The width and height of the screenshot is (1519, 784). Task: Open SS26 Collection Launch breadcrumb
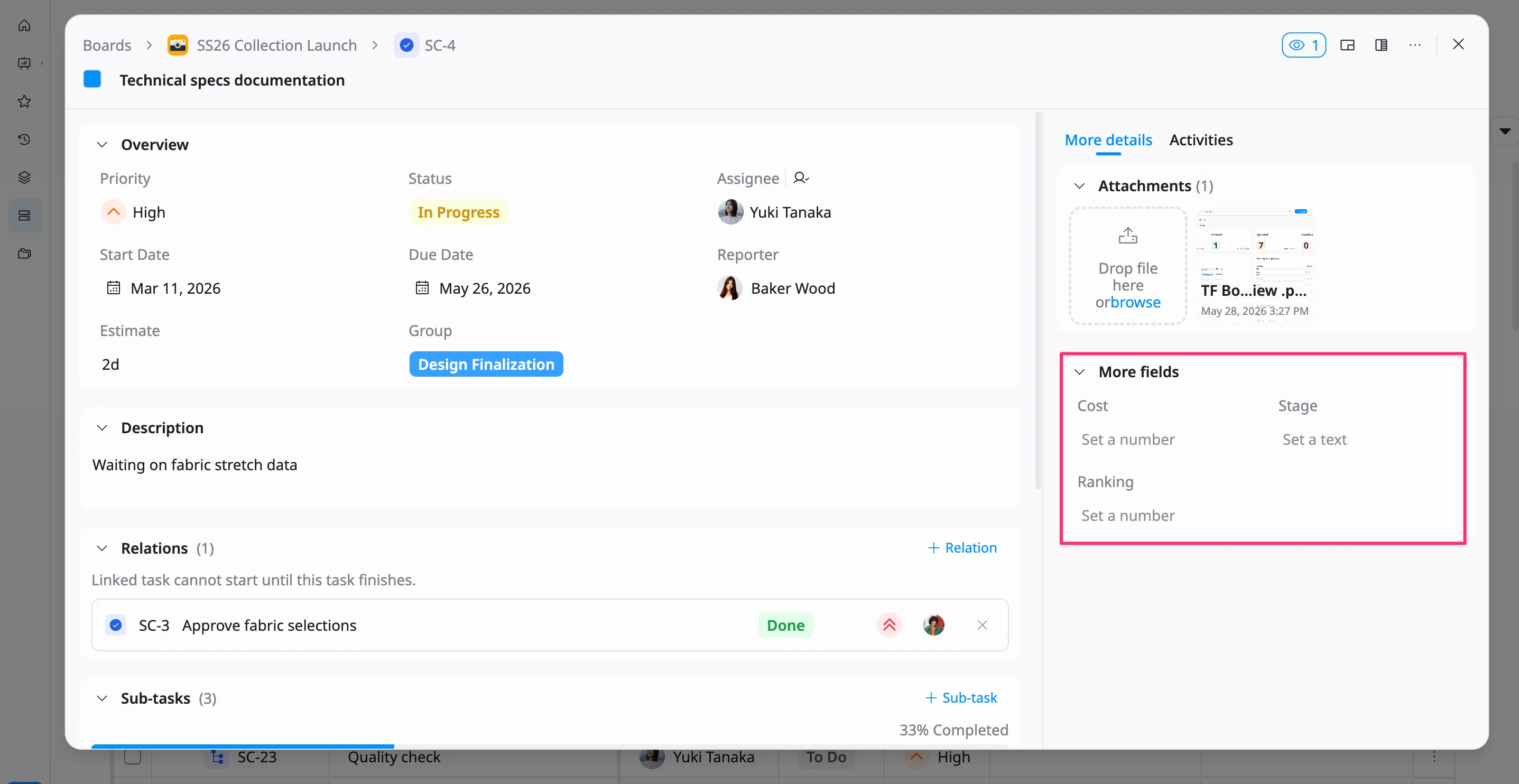tap(276, 45)
